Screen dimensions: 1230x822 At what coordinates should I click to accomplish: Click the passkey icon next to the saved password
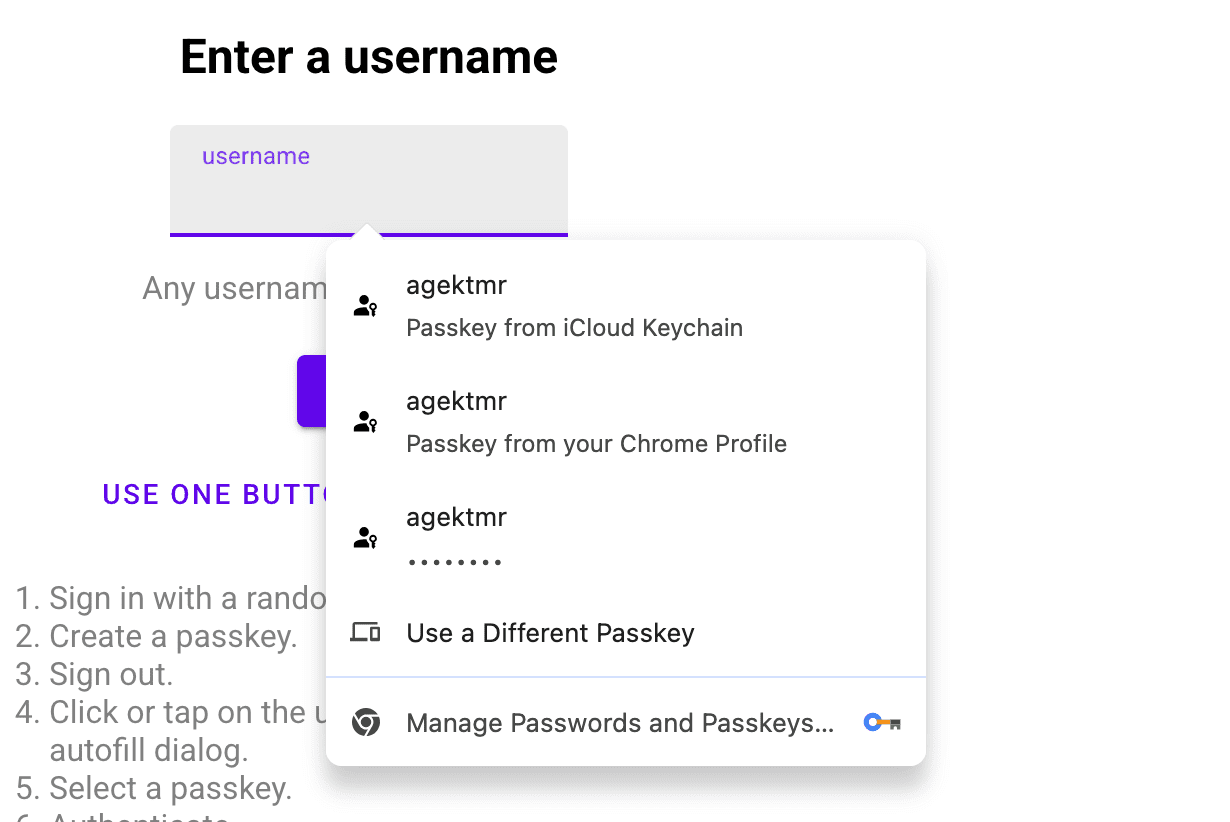coord(365,537)
